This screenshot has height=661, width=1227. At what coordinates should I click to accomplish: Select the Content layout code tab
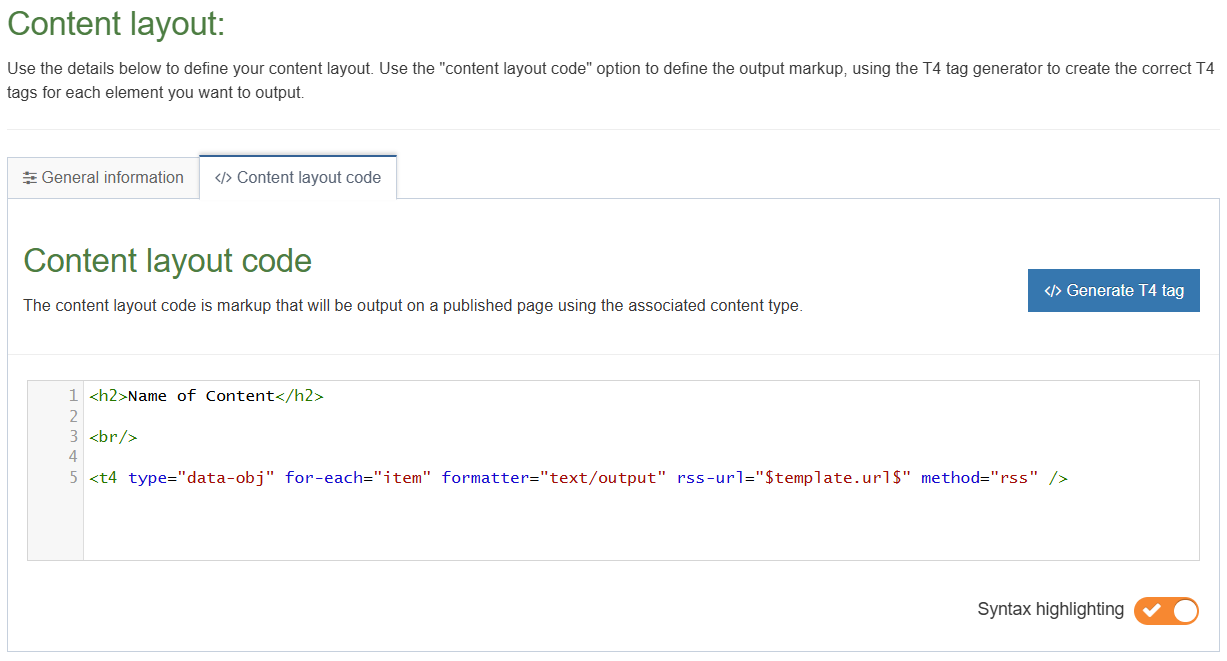pos(297,177)
